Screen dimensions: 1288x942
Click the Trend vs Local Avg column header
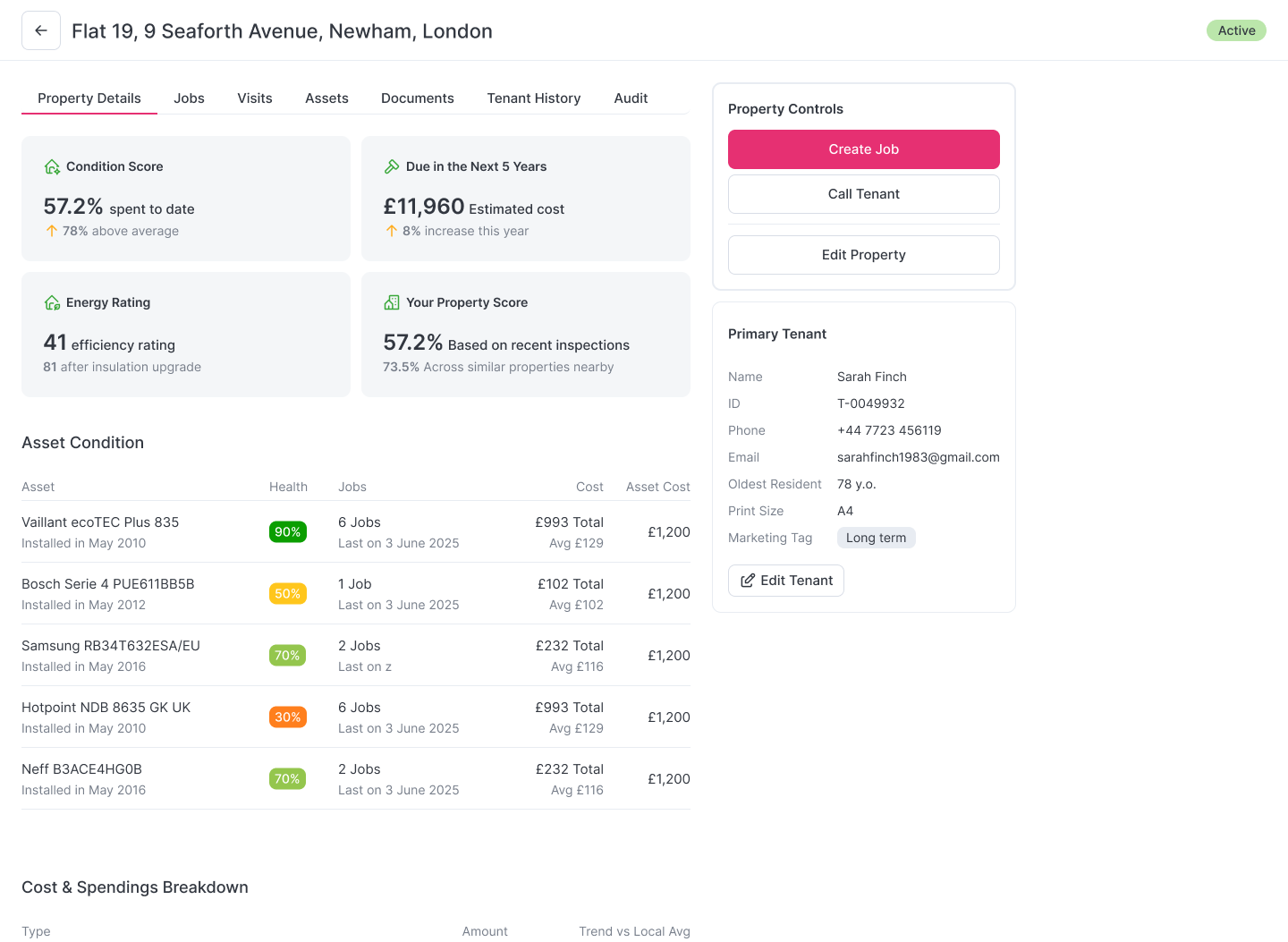(634, 931)
